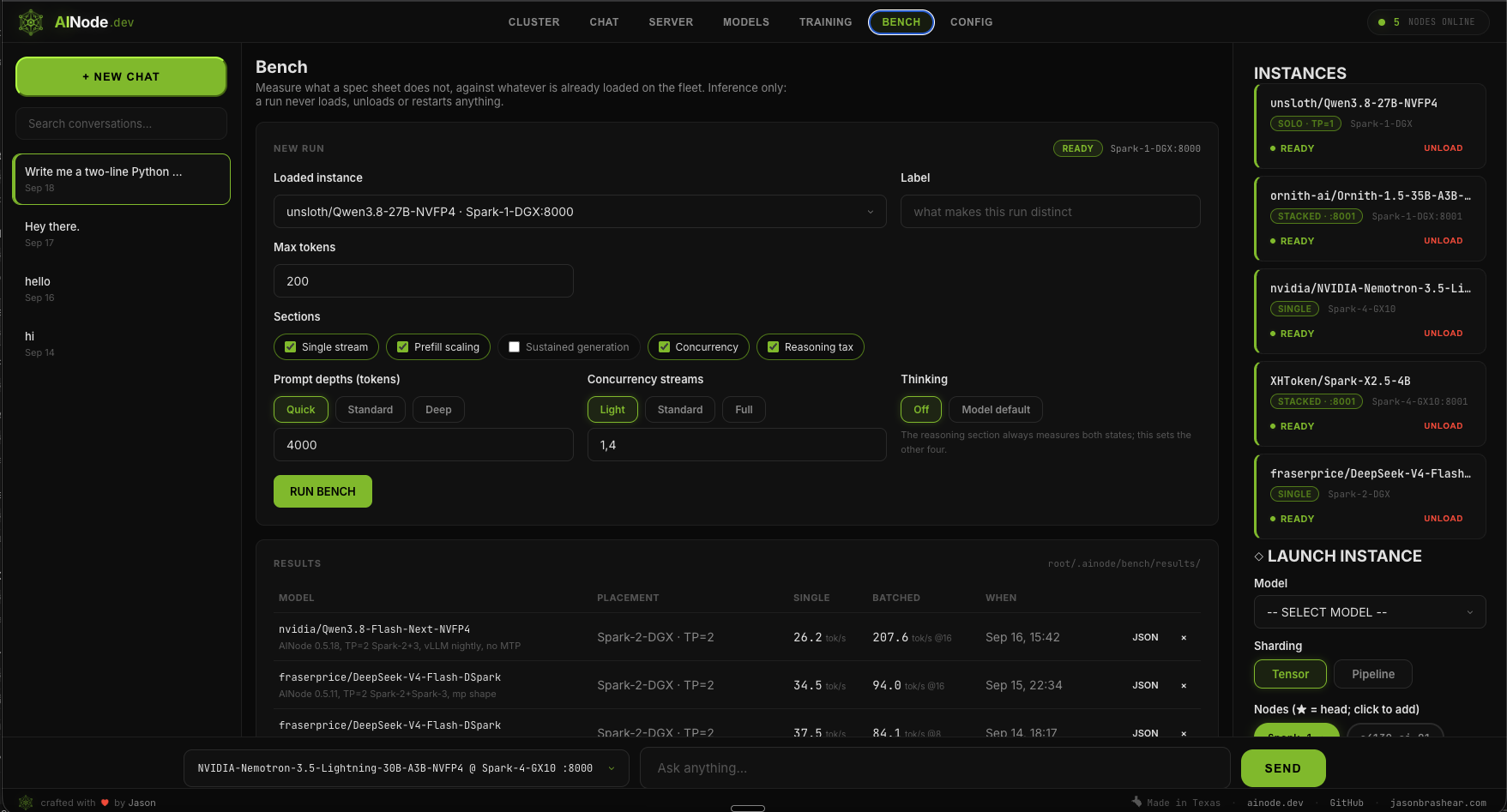Unload the unsloth/Qwen3.8-27B-NVFP4 instance
Viewport: 1507px width, 812px height.
(1444, 148)
